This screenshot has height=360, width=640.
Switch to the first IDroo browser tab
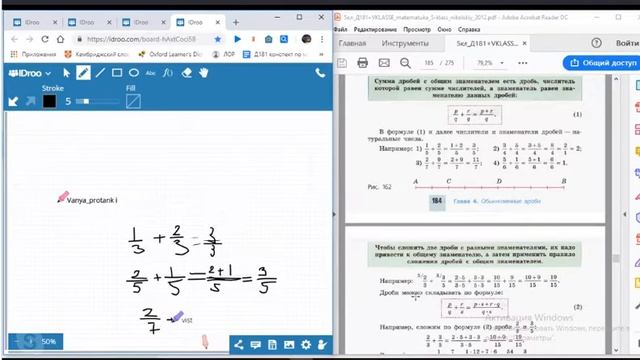35,22
